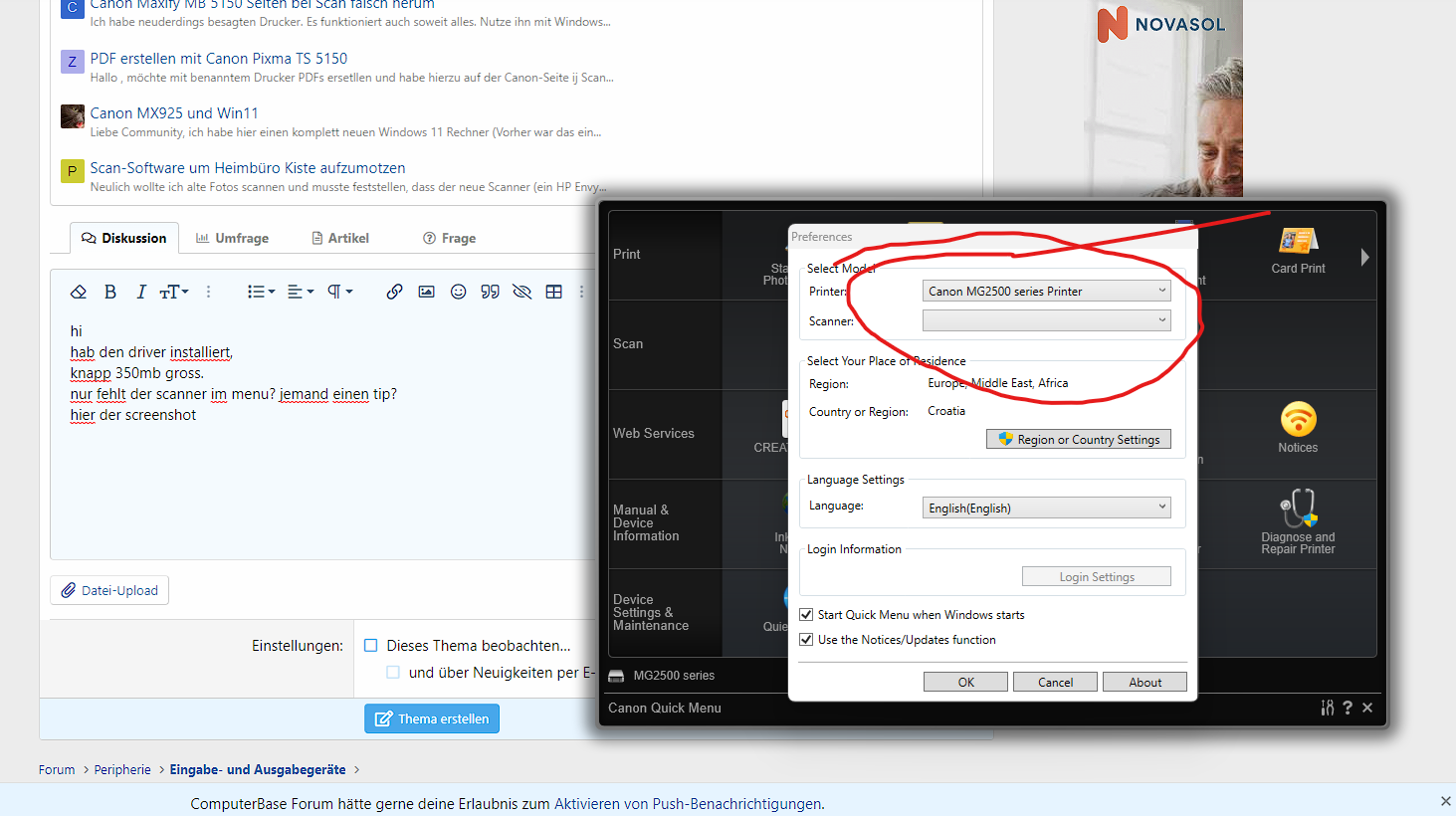Toggle bold formatting in editor
Image resolution: width=1456 pixels, height=816 pixels.
tap(110, 292)
